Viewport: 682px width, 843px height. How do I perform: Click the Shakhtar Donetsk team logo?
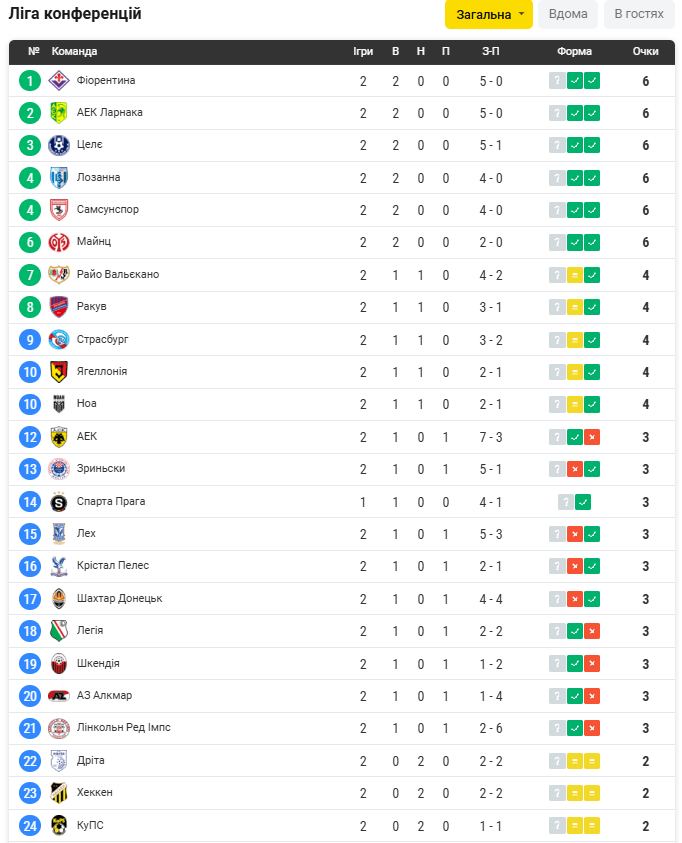point(59,599)
